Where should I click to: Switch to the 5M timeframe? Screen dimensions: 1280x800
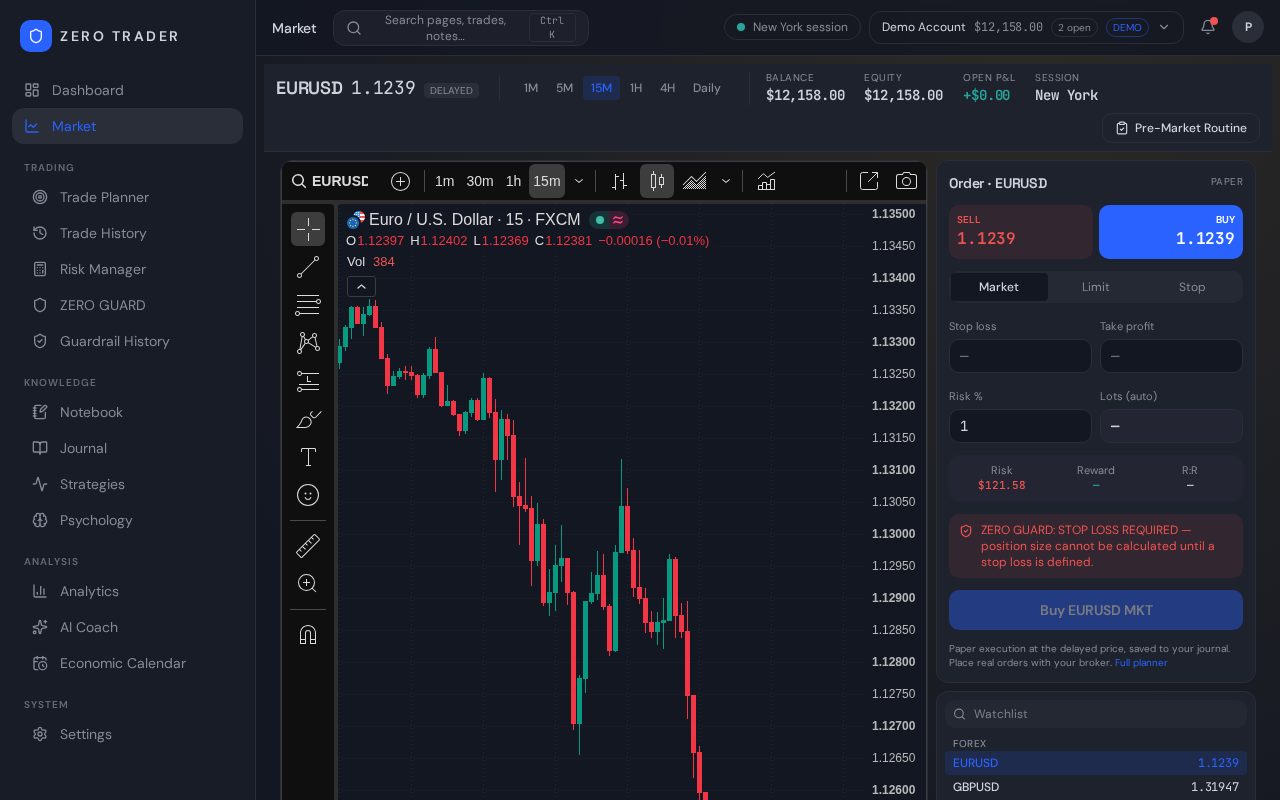pos(565,88)
